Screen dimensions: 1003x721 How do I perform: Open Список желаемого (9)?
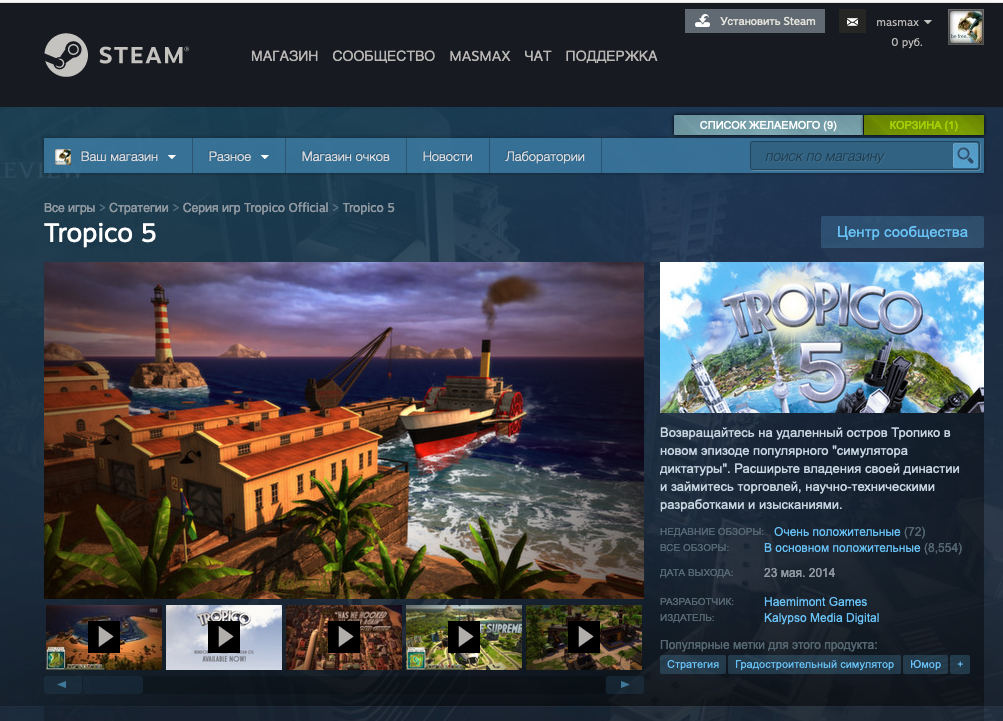point(768,125)
